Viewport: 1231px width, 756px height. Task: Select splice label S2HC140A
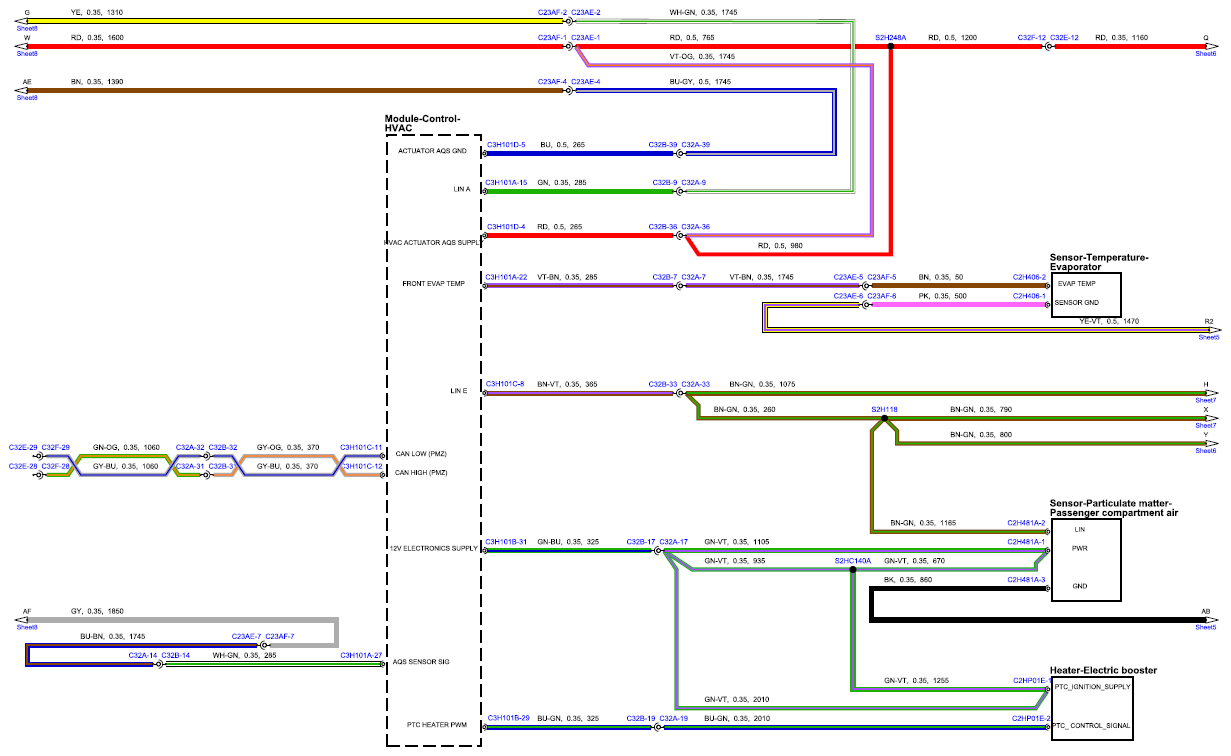pos(852,560)
